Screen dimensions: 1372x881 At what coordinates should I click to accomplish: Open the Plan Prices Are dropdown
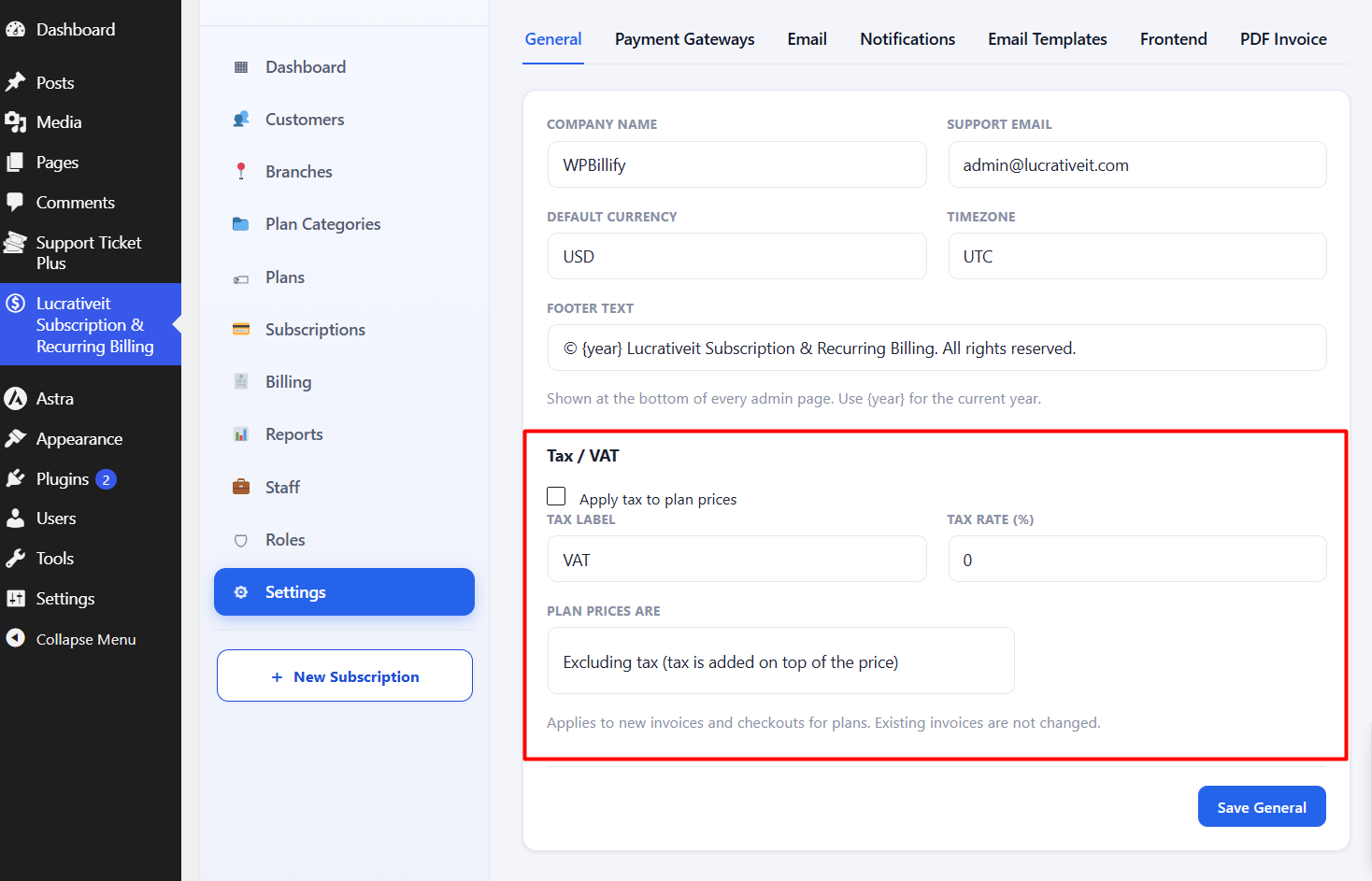781,661
